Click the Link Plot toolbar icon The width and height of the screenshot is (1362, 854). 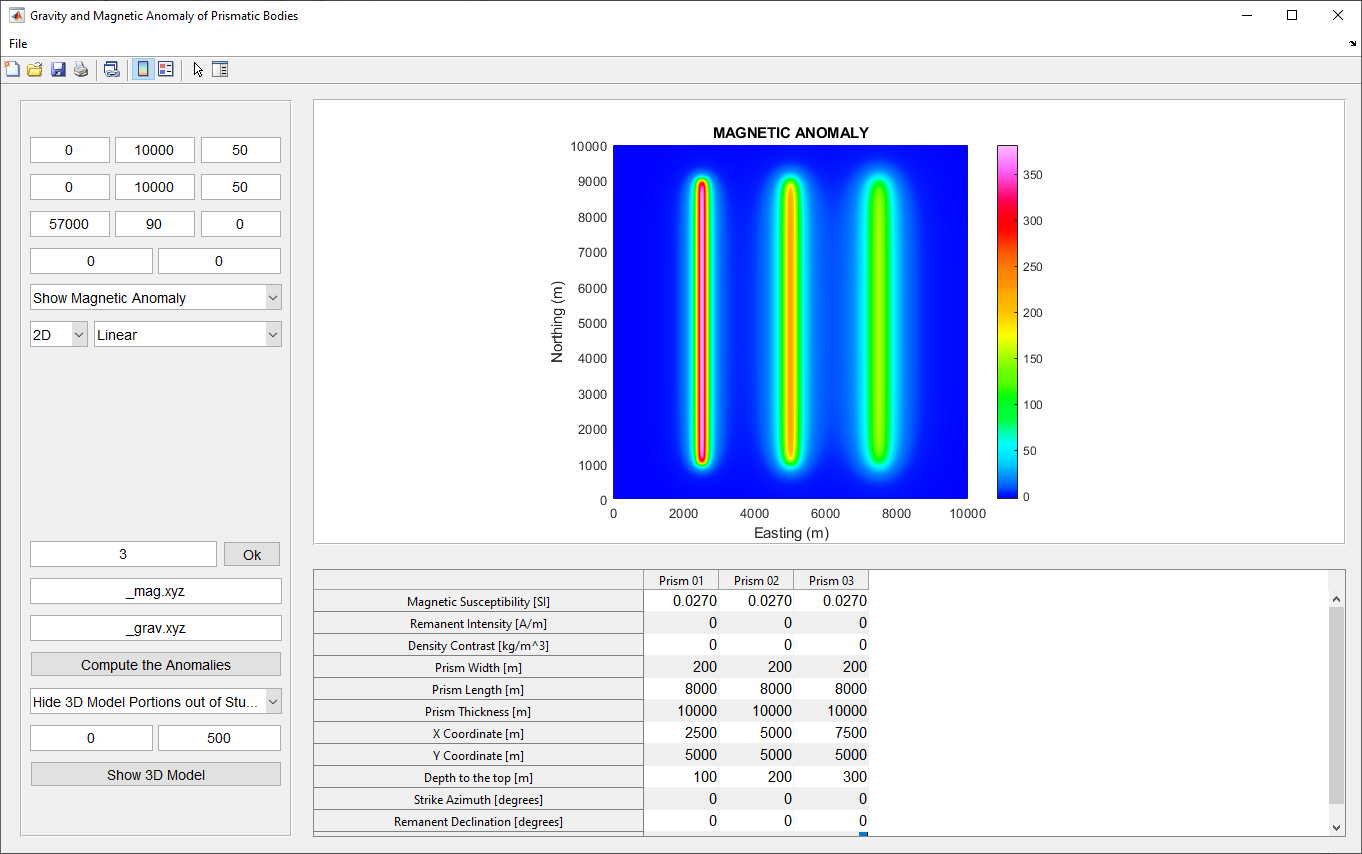point(112,69)
